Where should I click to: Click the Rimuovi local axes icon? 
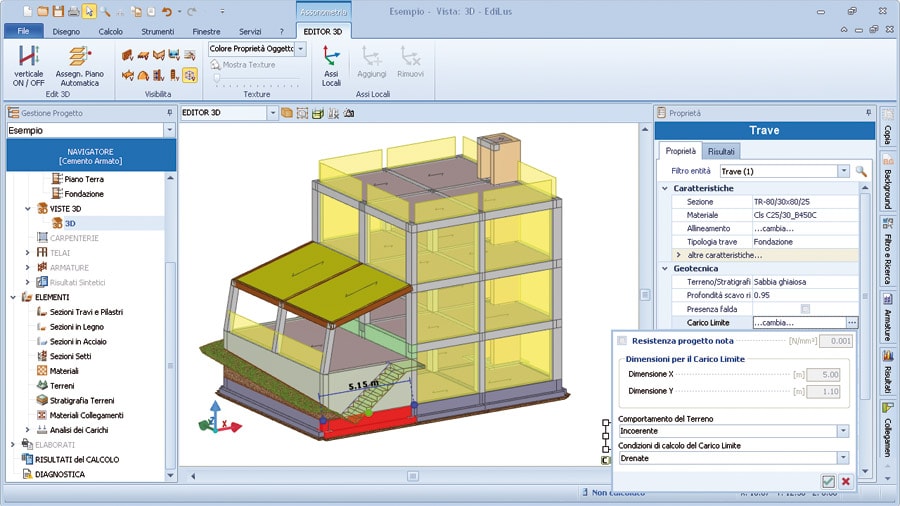click(x=410, y=56)
